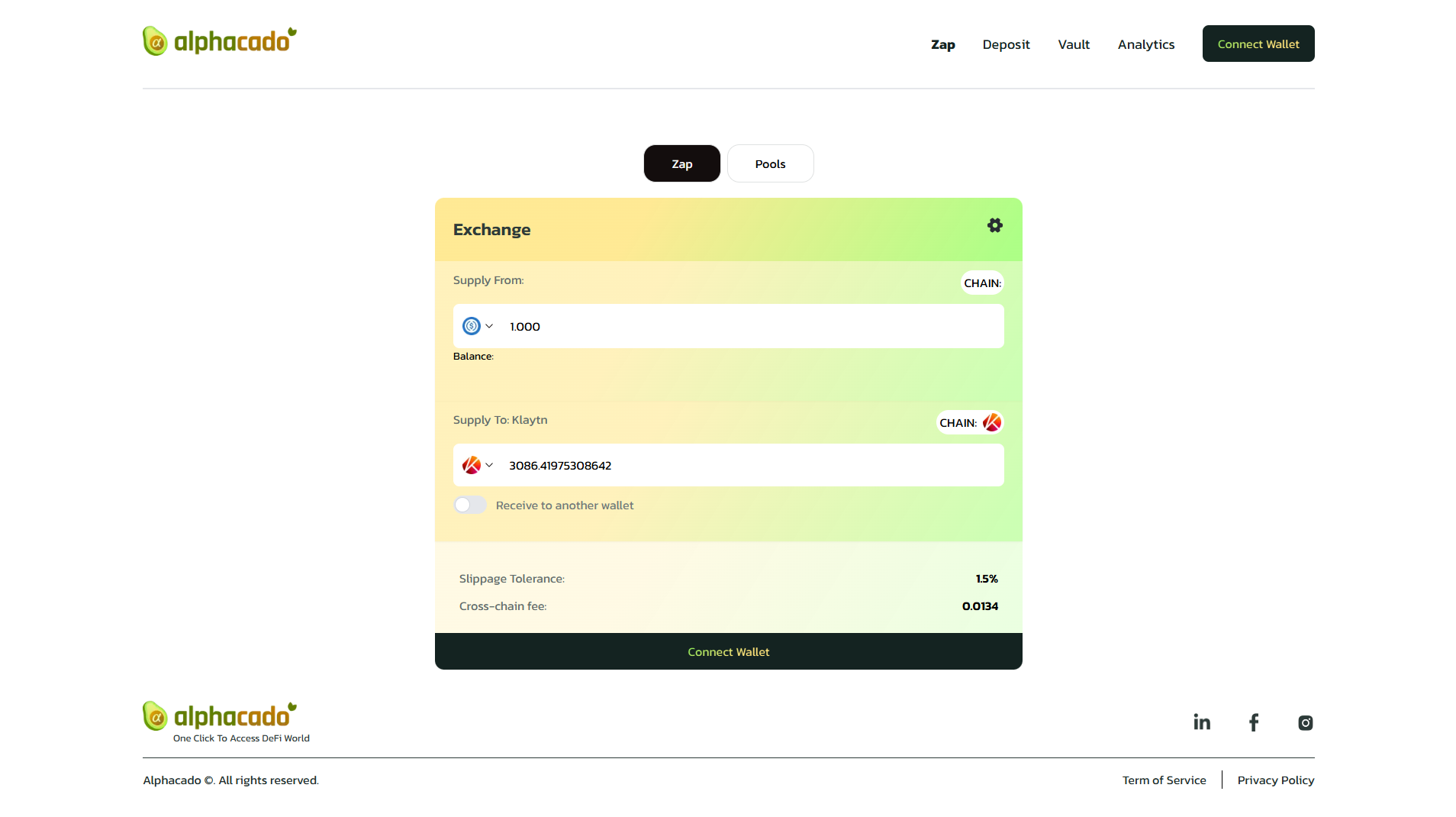Open the Privacy Policy link
Image resolution: width=1456 pixels, height=817 pixels.
click(x=1275, y=780)
